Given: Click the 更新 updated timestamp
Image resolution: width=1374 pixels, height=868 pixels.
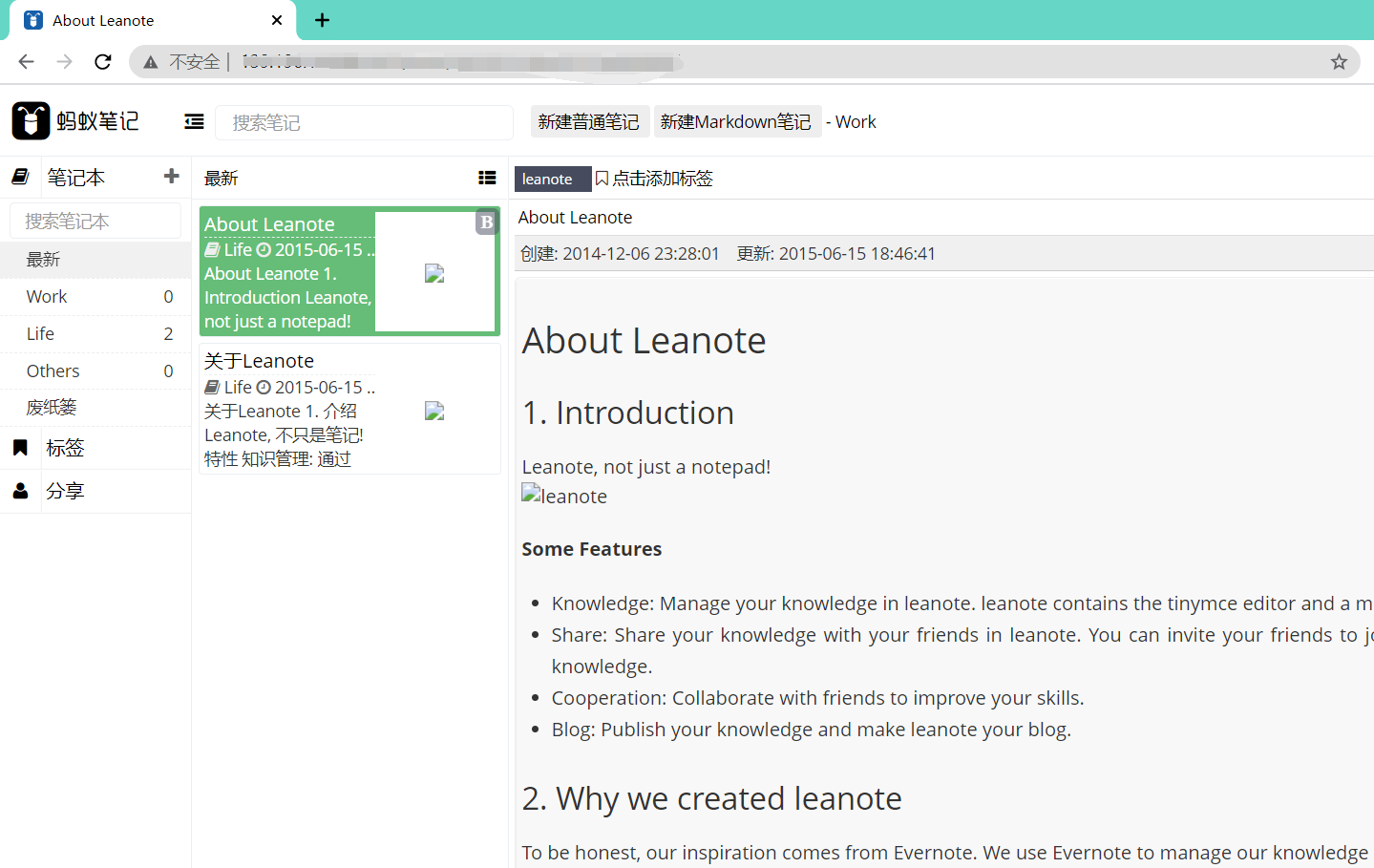Looking at the screenshot, I should coord(836,253).
